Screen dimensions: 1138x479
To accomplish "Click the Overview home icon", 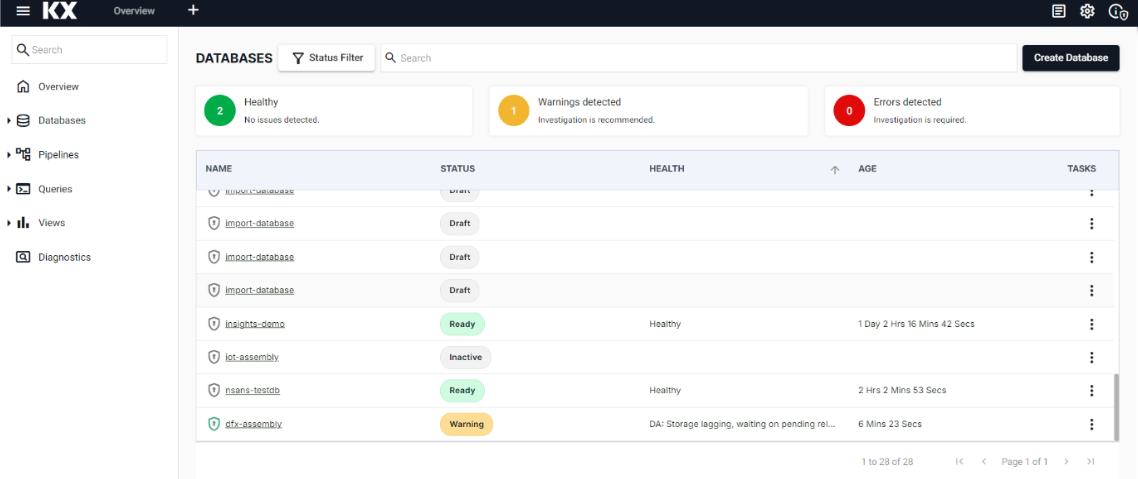I will point(22,86).
